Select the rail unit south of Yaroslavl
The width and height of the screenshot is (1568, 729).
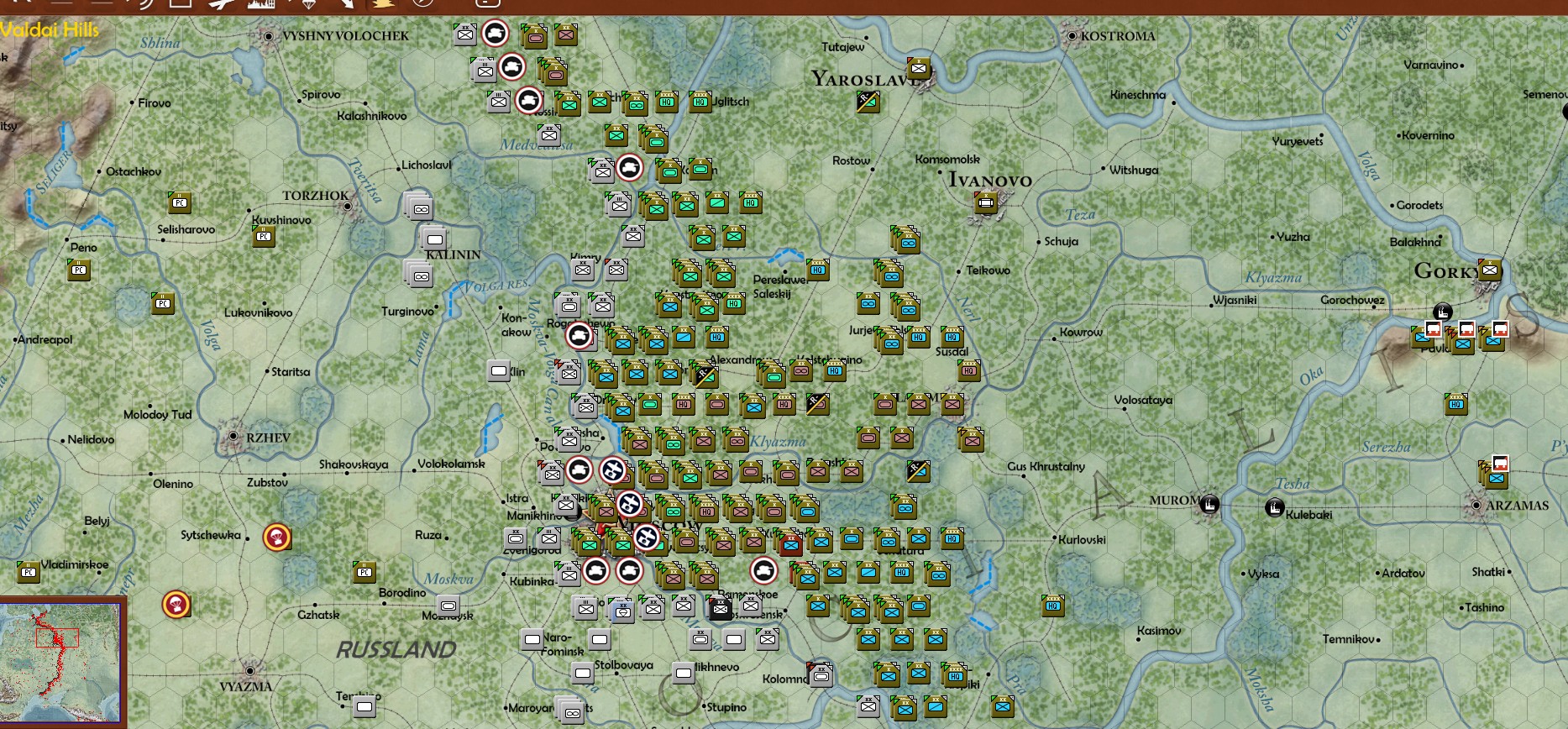click(x=868, y=102)
